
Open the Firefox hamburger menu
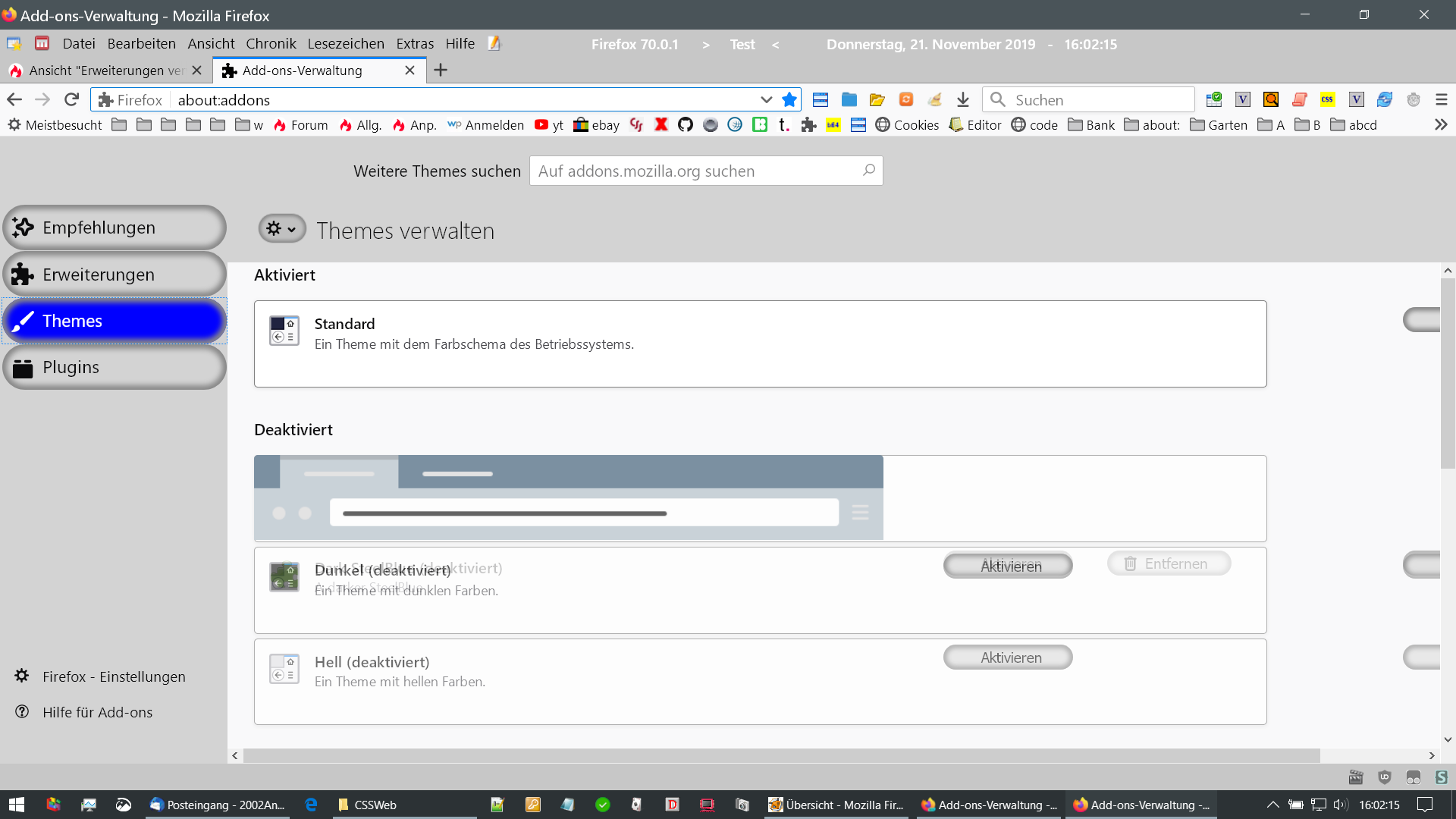[x=1442, y=99]
